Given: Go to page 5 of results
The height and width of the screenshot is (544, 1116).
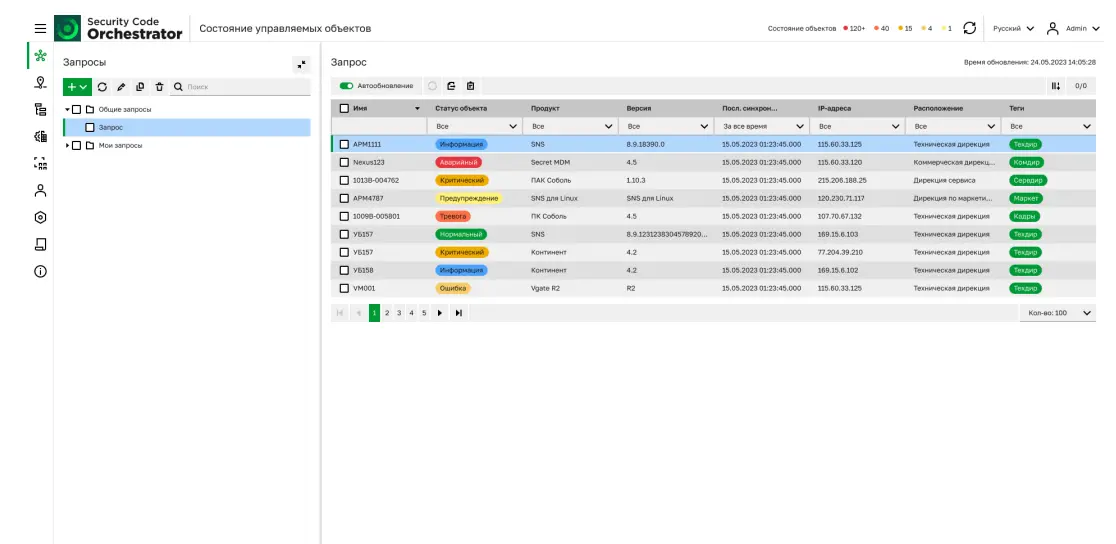Looking at the screenshot, I should tap(423, 313).
